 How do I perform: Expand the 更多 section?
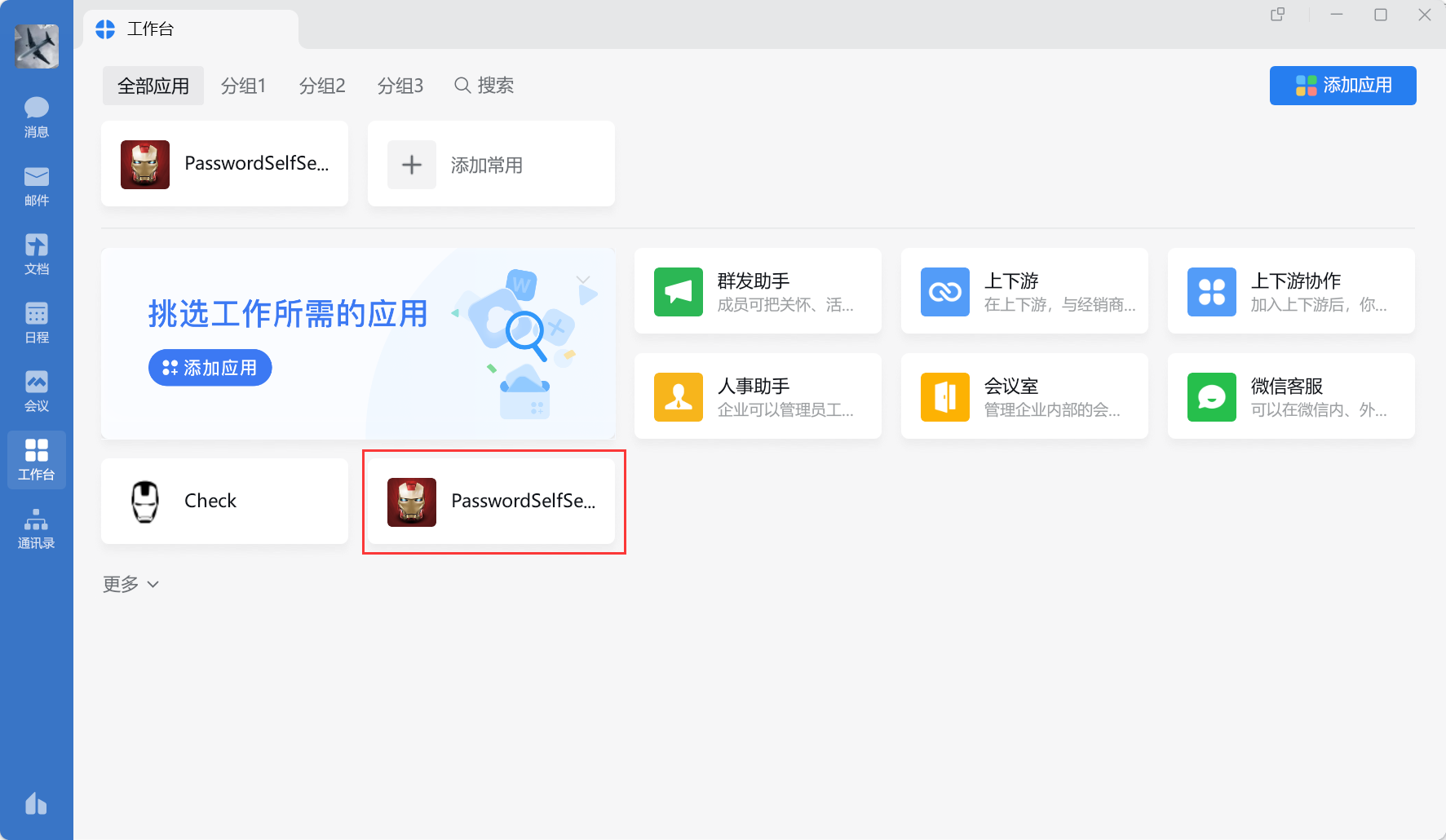pos(130,584)
